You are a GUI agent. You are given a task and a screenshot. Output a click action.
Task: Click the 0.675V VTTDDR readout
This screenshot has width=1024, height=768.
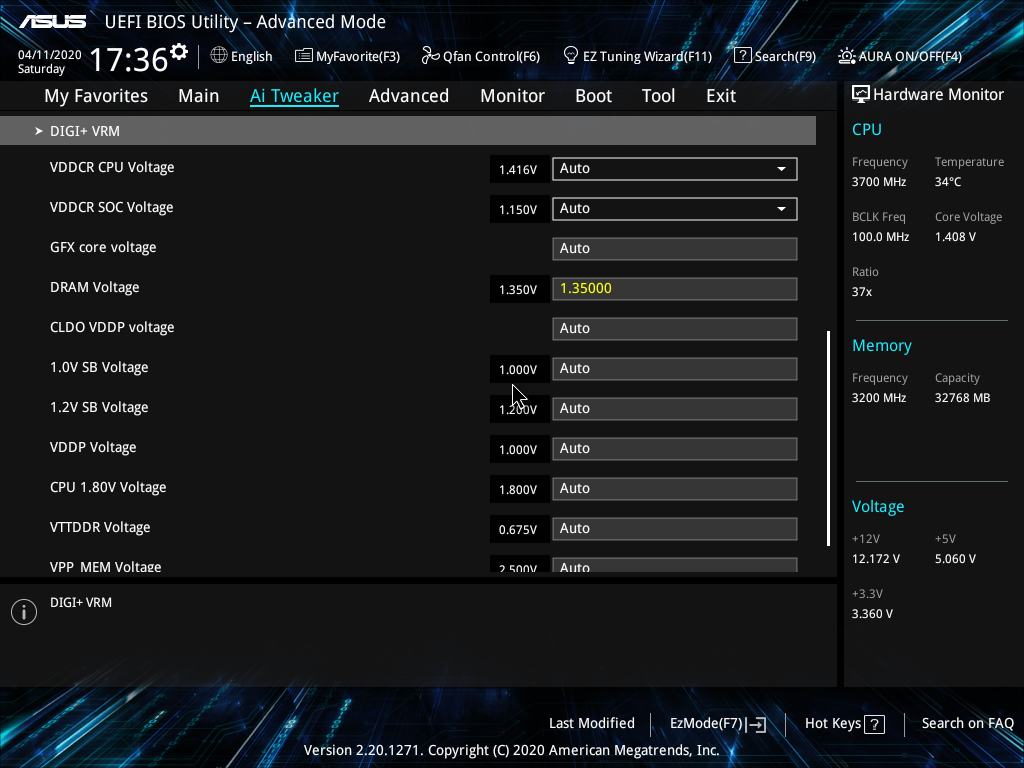click(518, 530)
